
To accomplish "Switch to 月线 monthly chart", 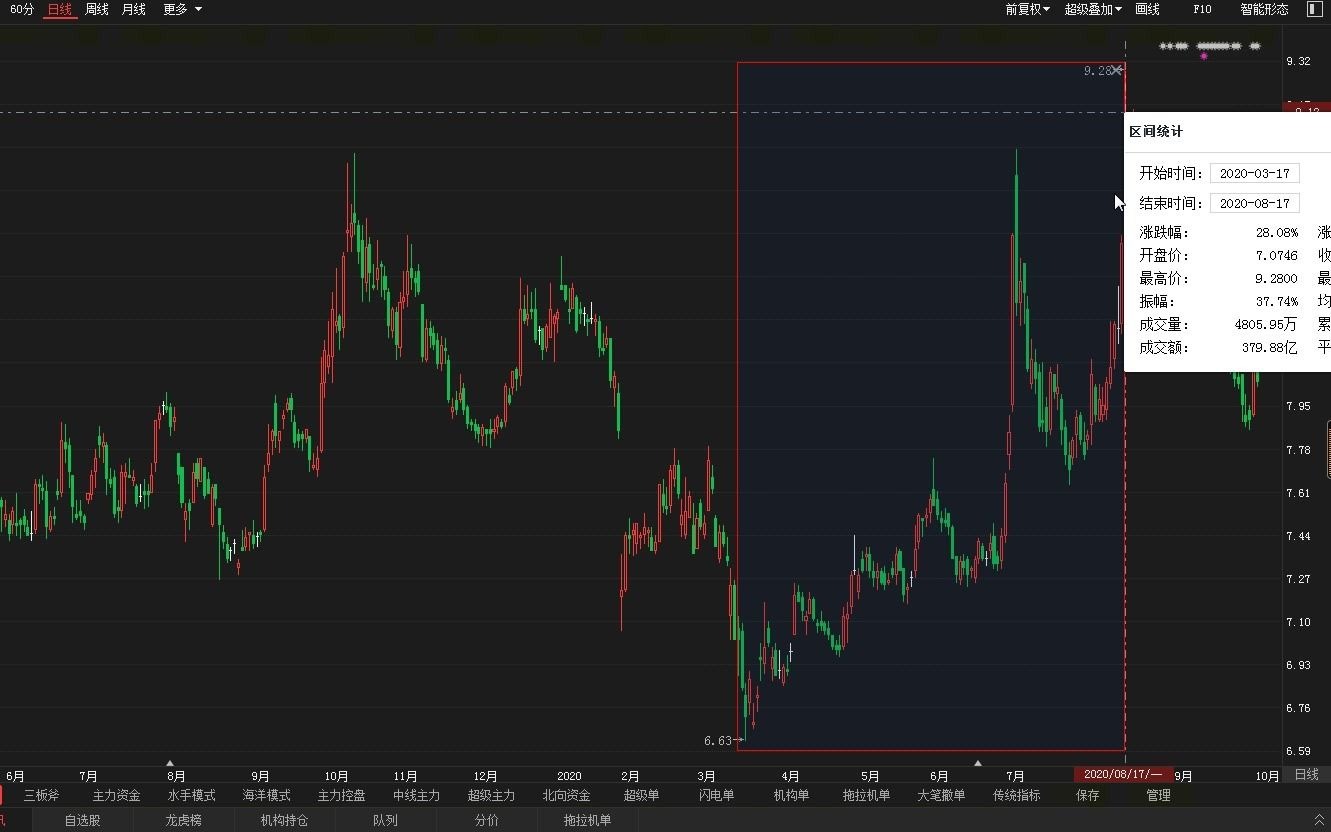I will coord(133,9).
